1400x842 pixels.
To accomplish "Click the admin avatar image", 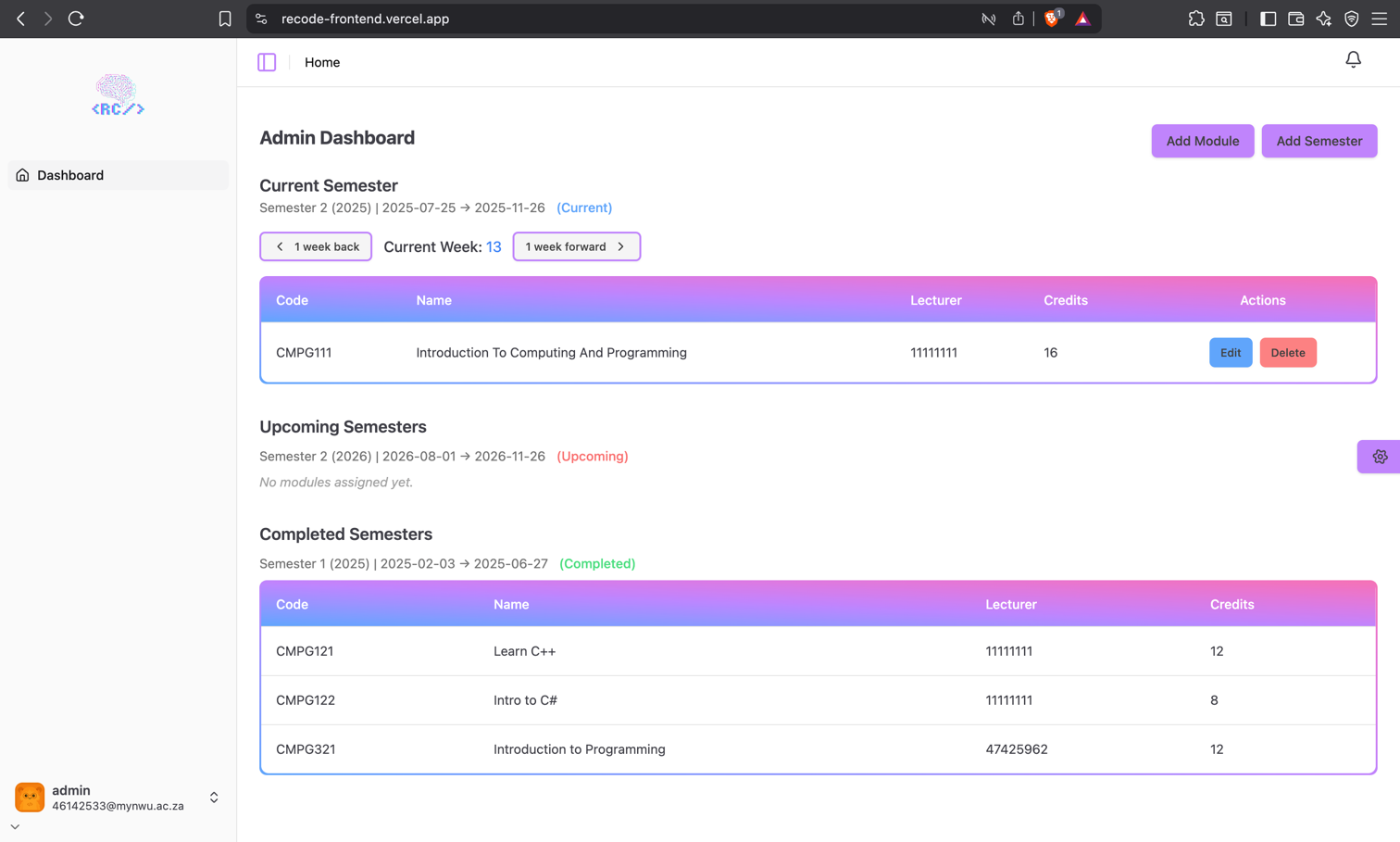I will (30, 798).
